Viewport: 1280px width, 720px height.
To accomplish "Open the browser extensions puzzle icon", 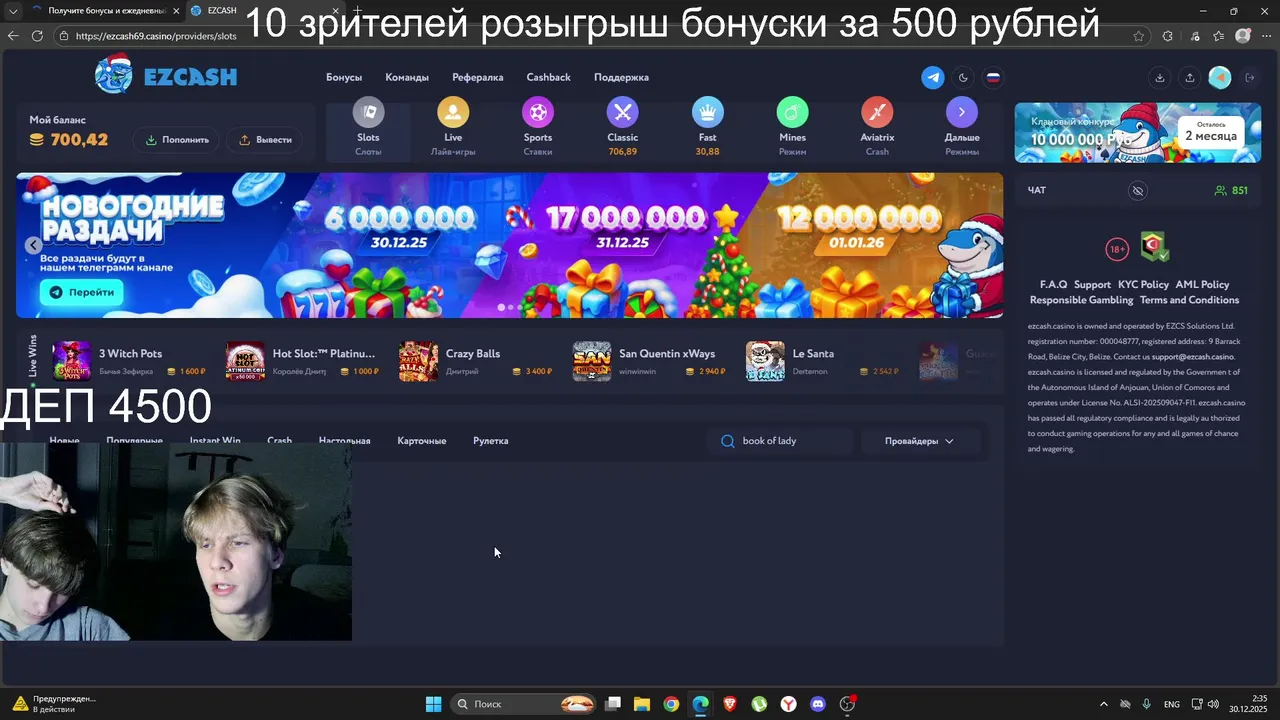I will click(x=1168, y=36).
